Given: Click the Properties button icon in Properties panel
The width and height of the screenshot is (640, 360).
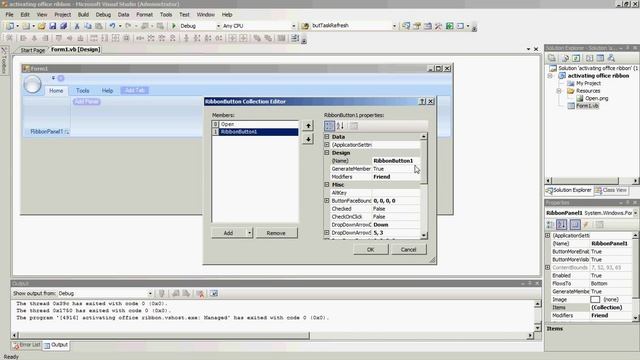Looking at the screenshot, I should [575, 224].
